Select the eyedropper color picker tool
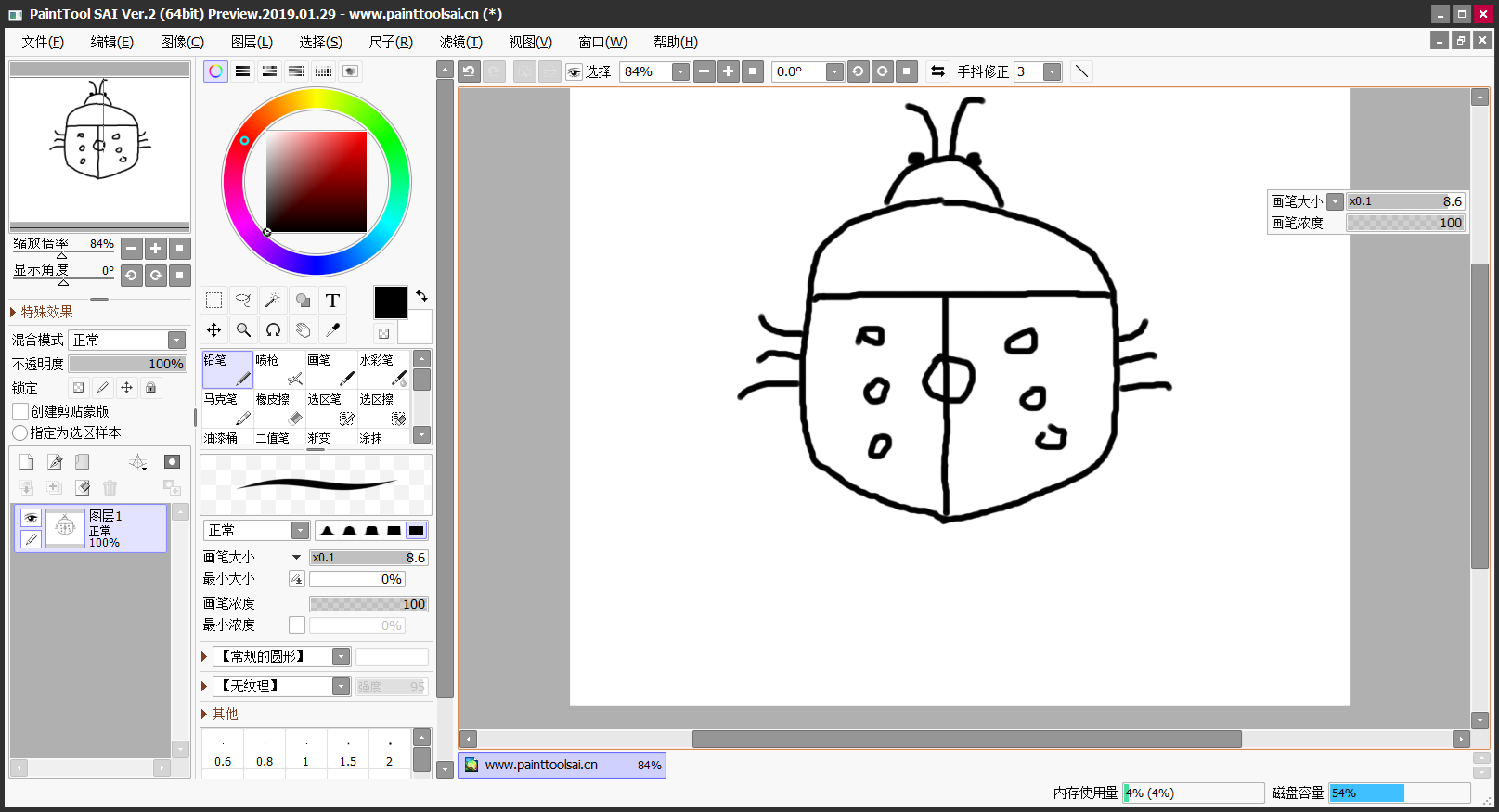 click(332, 330)
